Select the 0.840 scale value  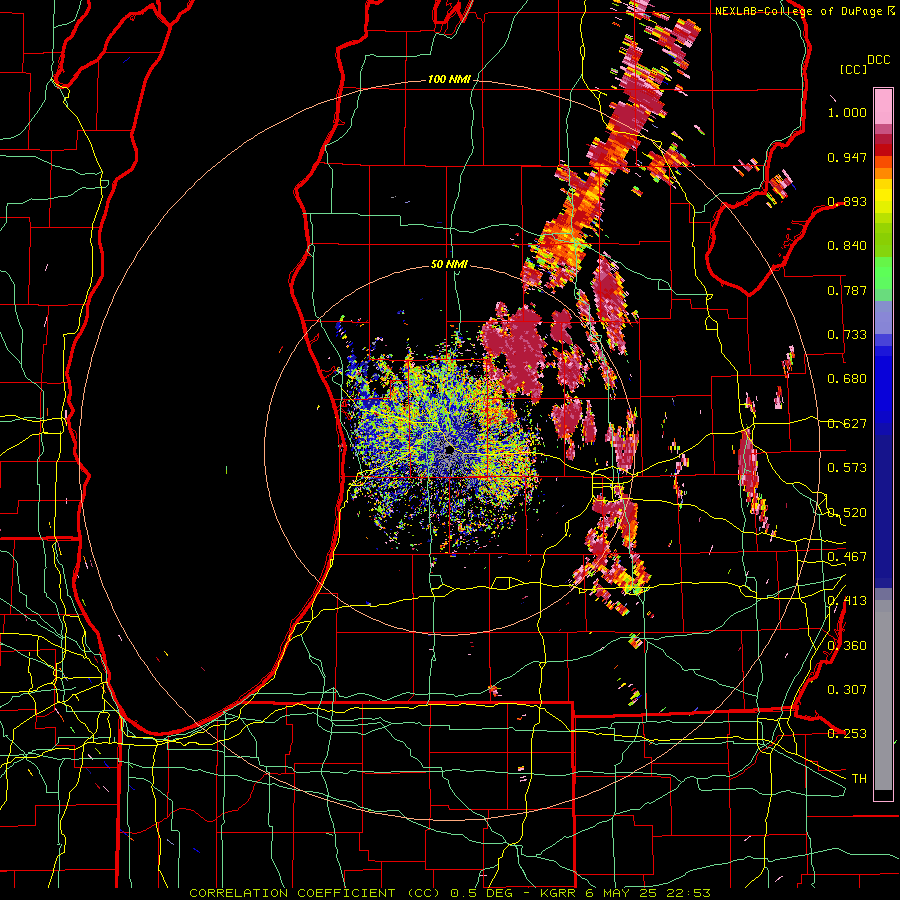point(847,246)
